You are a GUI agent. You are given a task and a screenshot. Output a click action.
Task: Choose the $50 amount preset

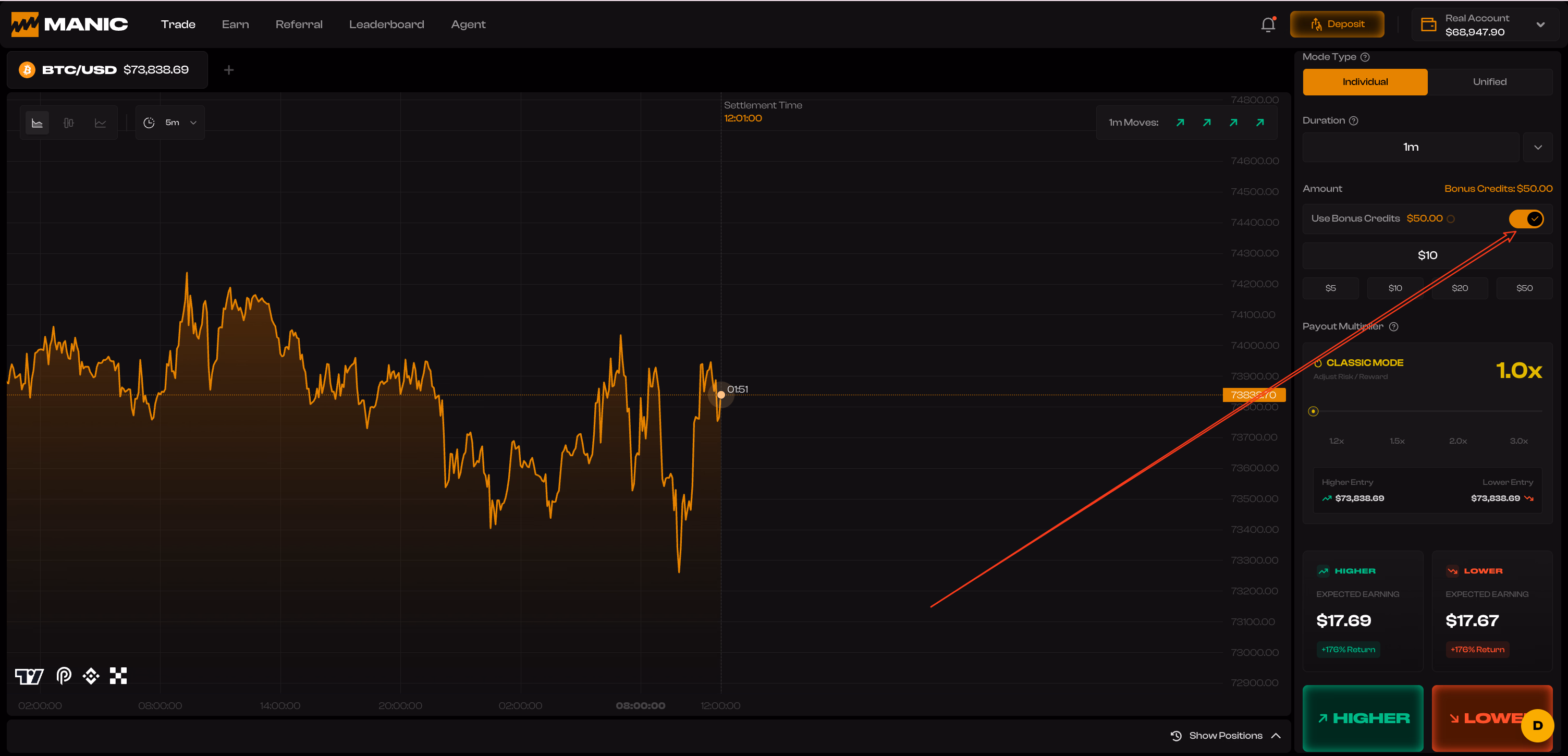pyautogui.click(x=1524, y=288)
